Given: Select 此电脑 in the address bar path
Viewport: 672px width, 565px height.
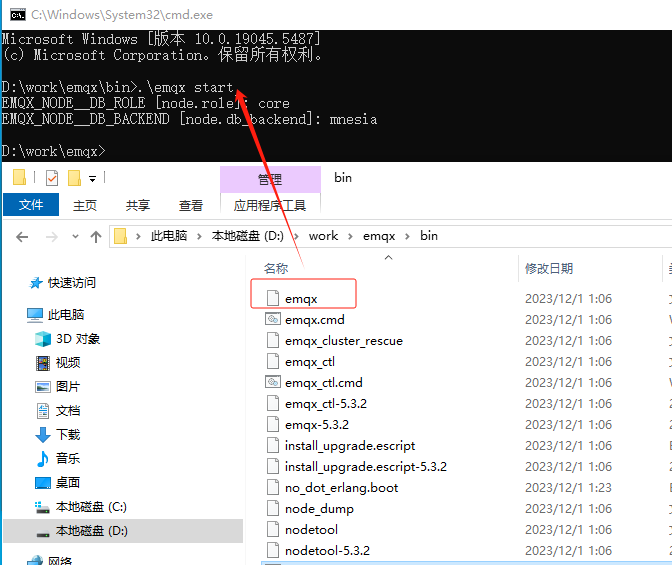Looking at the screenshot, I should (x=169, y=236).
